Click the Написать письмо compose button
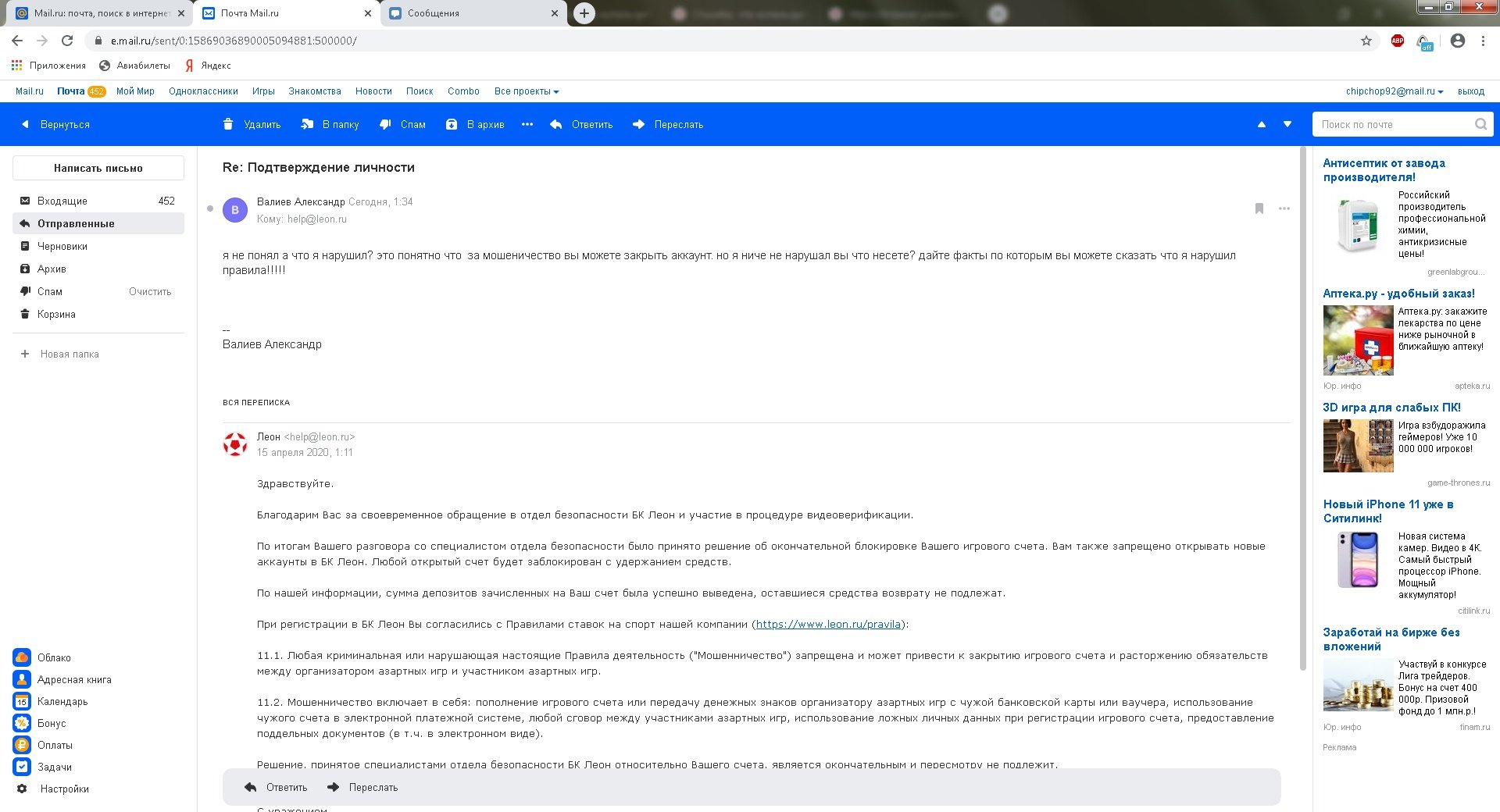The height and width of the screenshot is (812, 1500). pos(98,168)
